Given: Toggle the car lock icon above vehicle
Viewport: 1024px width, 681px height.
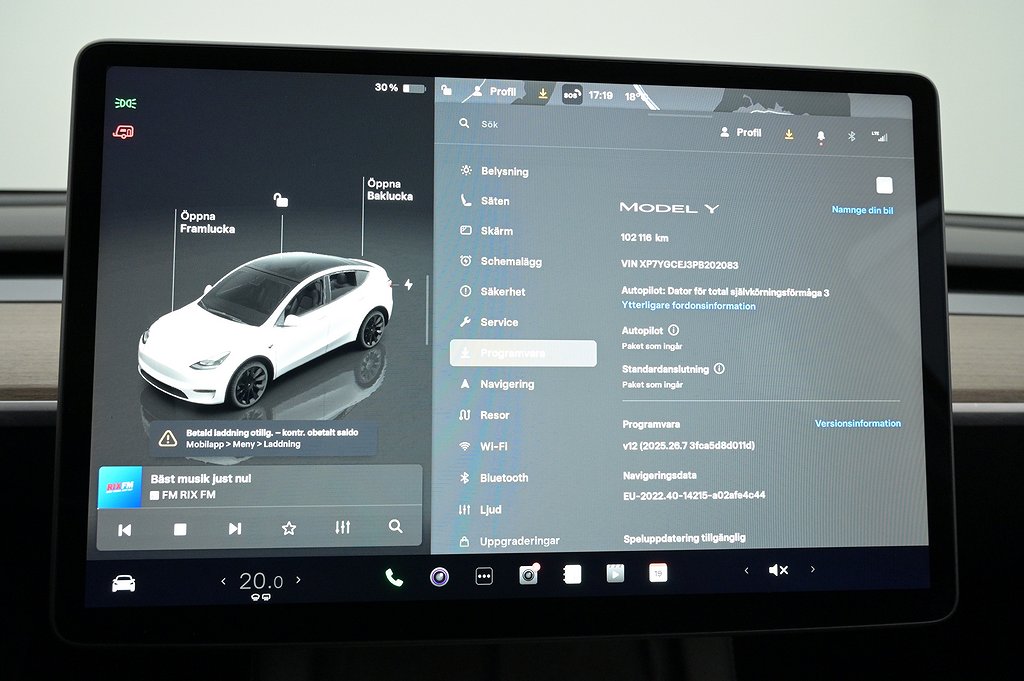Looking at the screenshot, I should click(x=281, y=201).
